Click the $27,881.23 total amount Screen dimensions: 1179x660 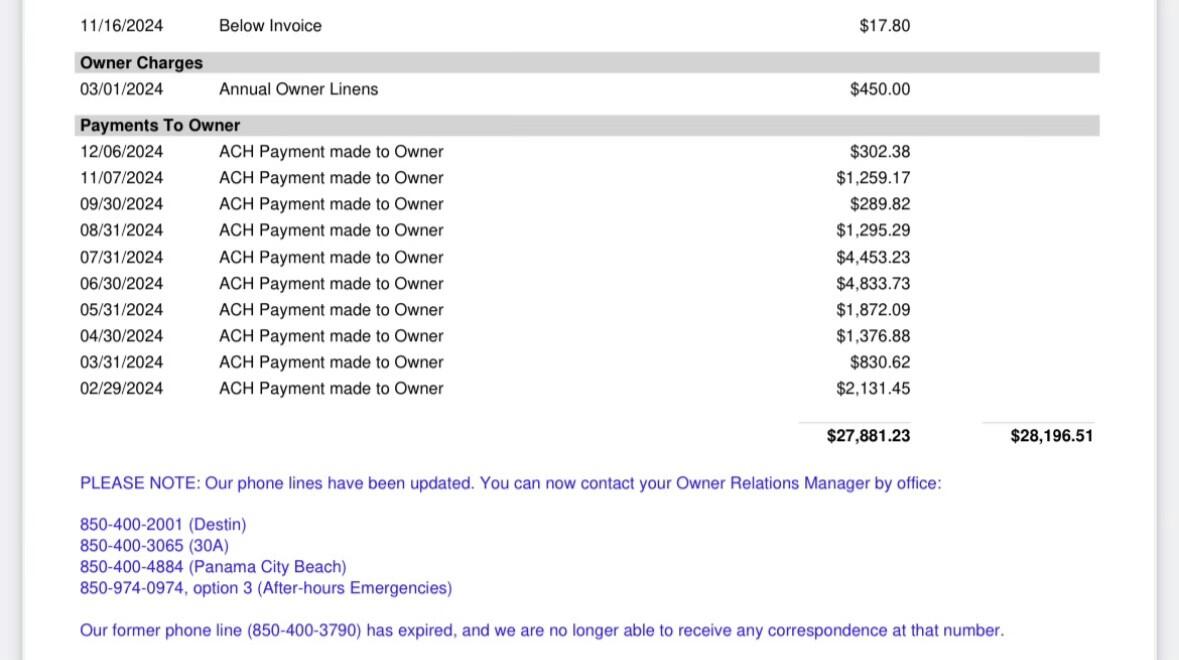[868, 435]
